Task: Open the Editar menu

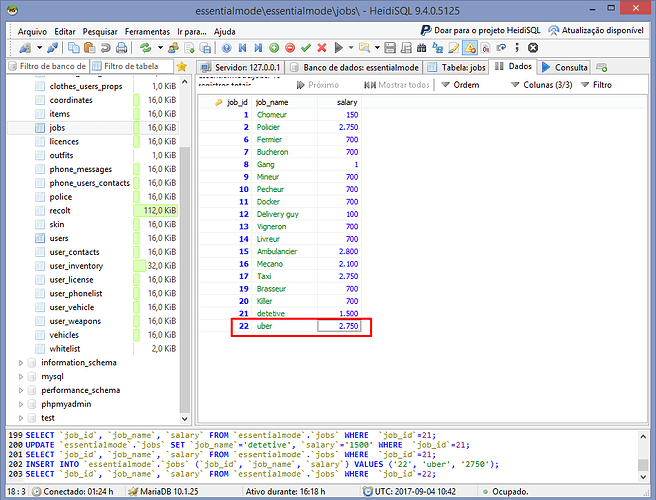Action: click(65, 31)
